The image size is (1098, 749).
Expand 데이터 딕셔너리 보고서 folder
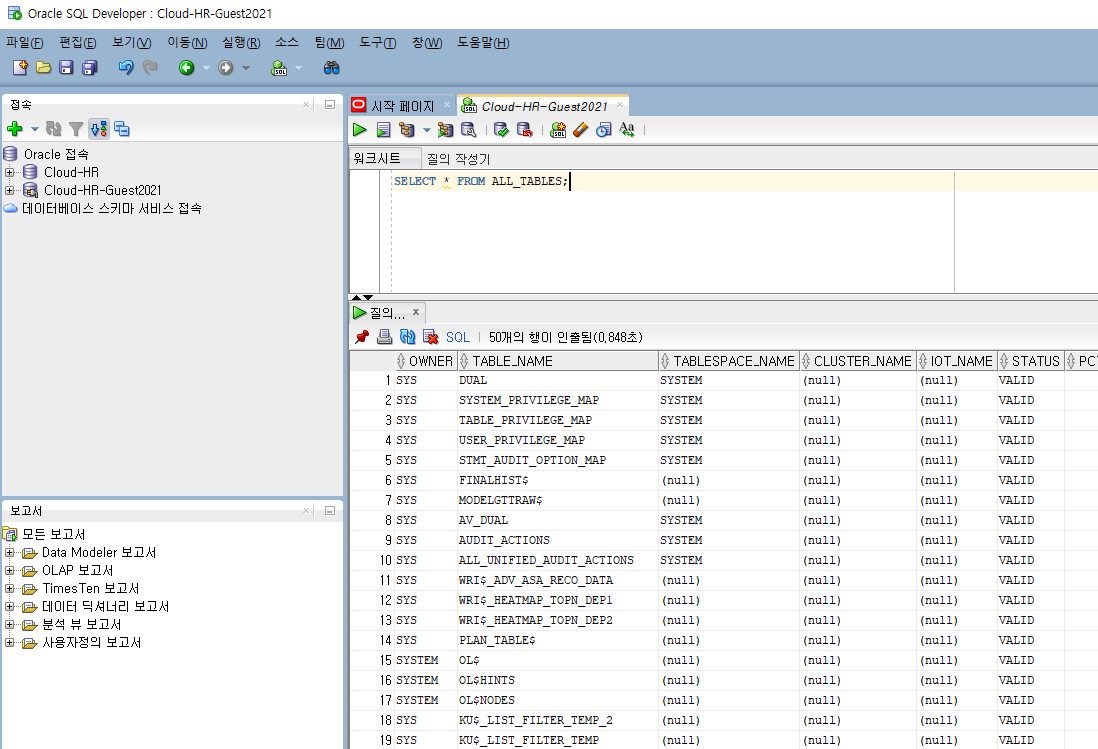(10, 606)
